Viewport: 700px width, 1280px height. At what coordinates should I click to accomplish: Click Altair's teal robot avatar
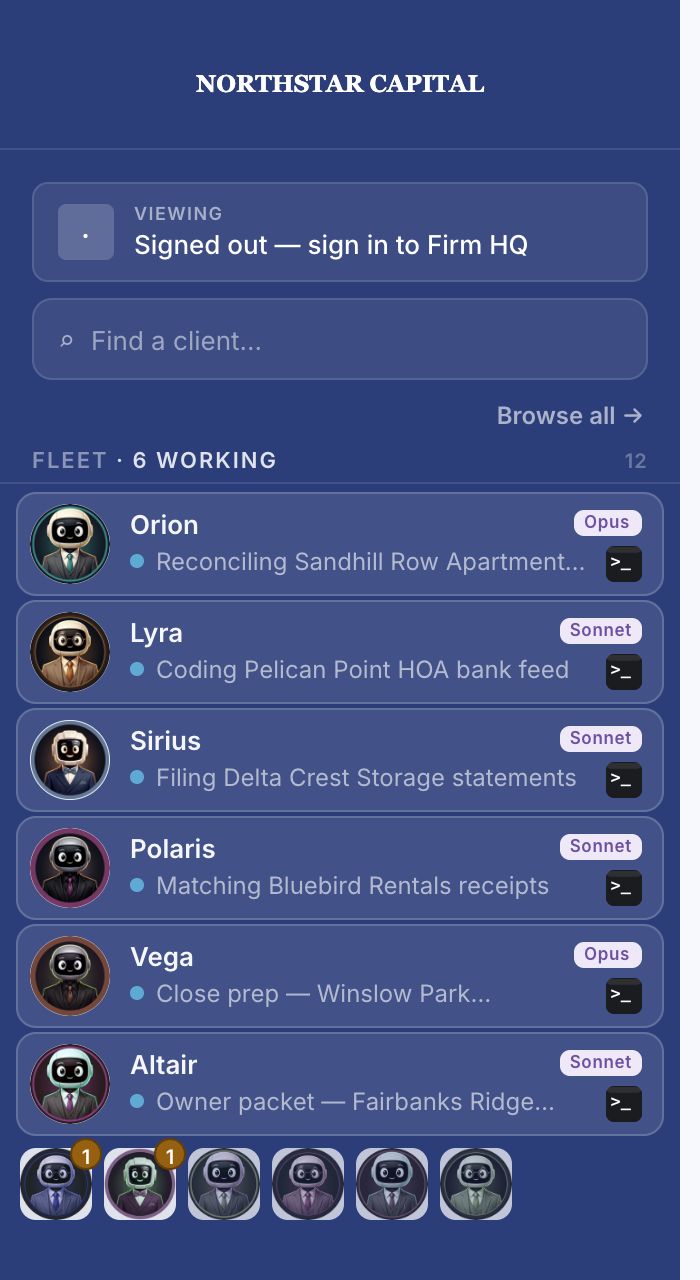[70, 1084]
